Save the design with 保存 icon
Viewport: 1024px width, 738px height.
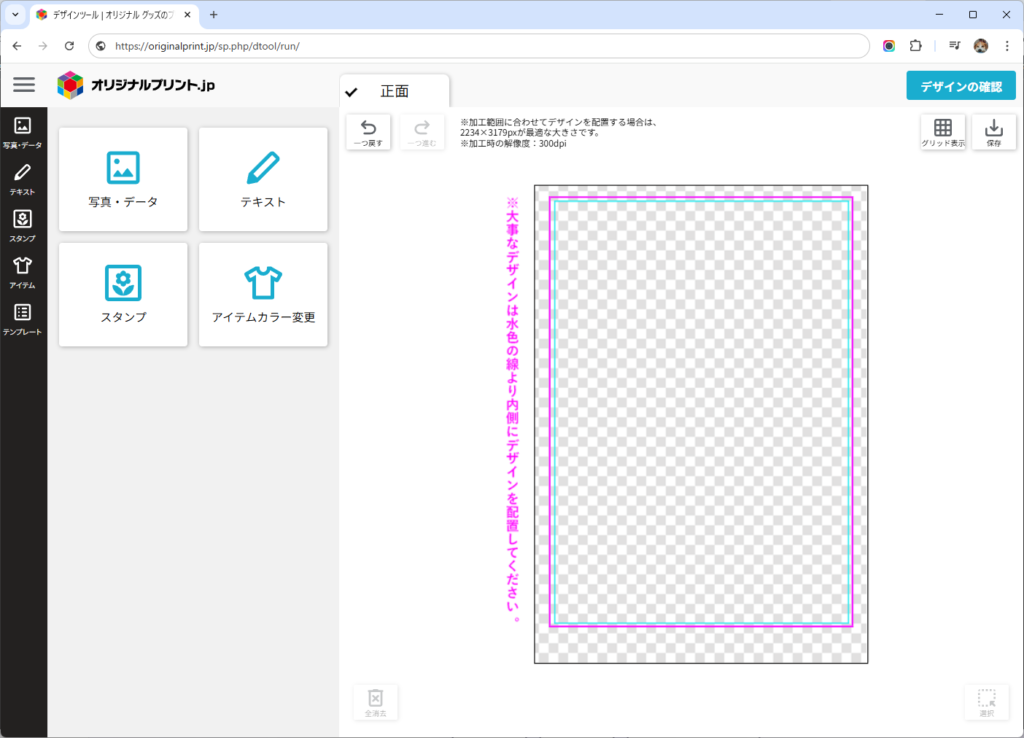(993, 132)
